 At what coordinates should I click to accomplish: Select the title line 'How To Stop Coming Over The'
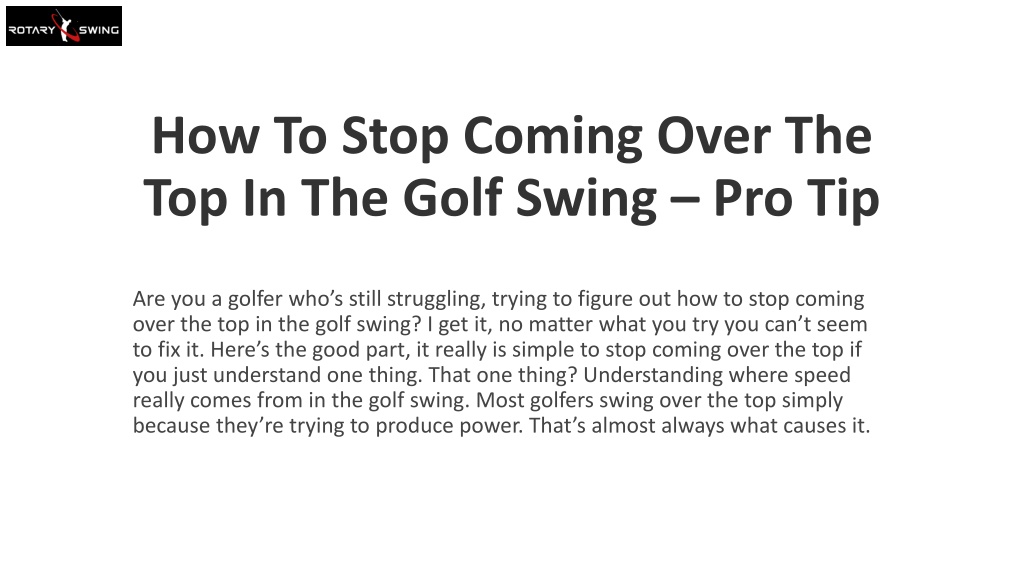(x=511, y=136)
